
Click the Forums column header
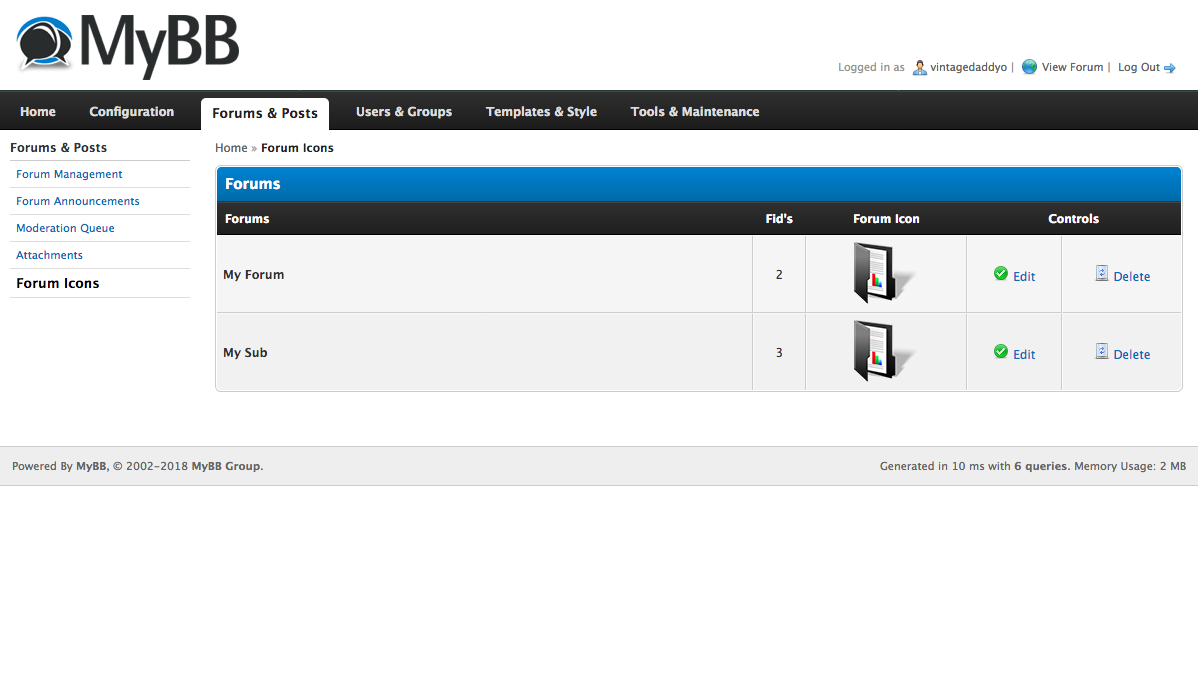point(247,219)
